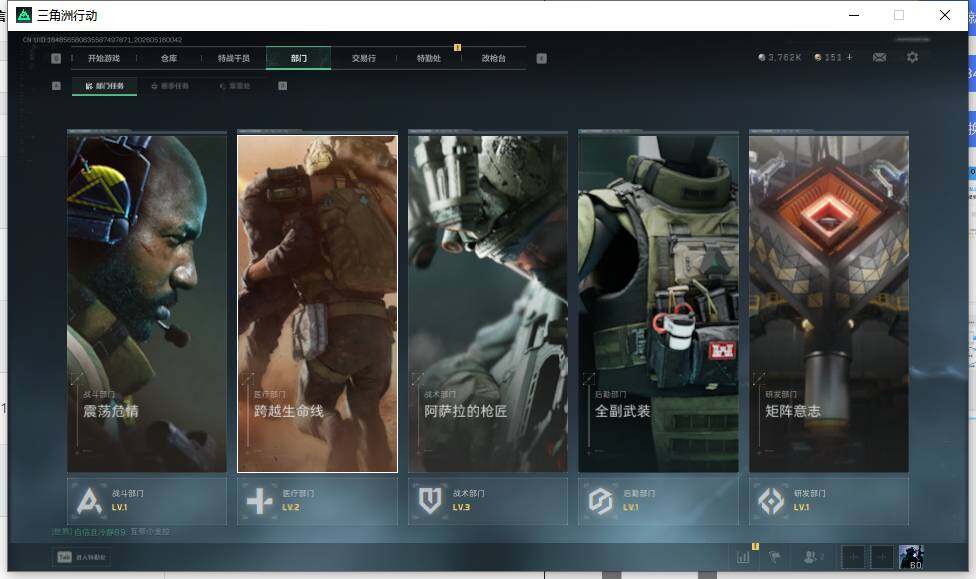Image resolution: width=976 pixels, height=579 pixels.
Task: Click the world chat message line
Action: coord(111,532)
